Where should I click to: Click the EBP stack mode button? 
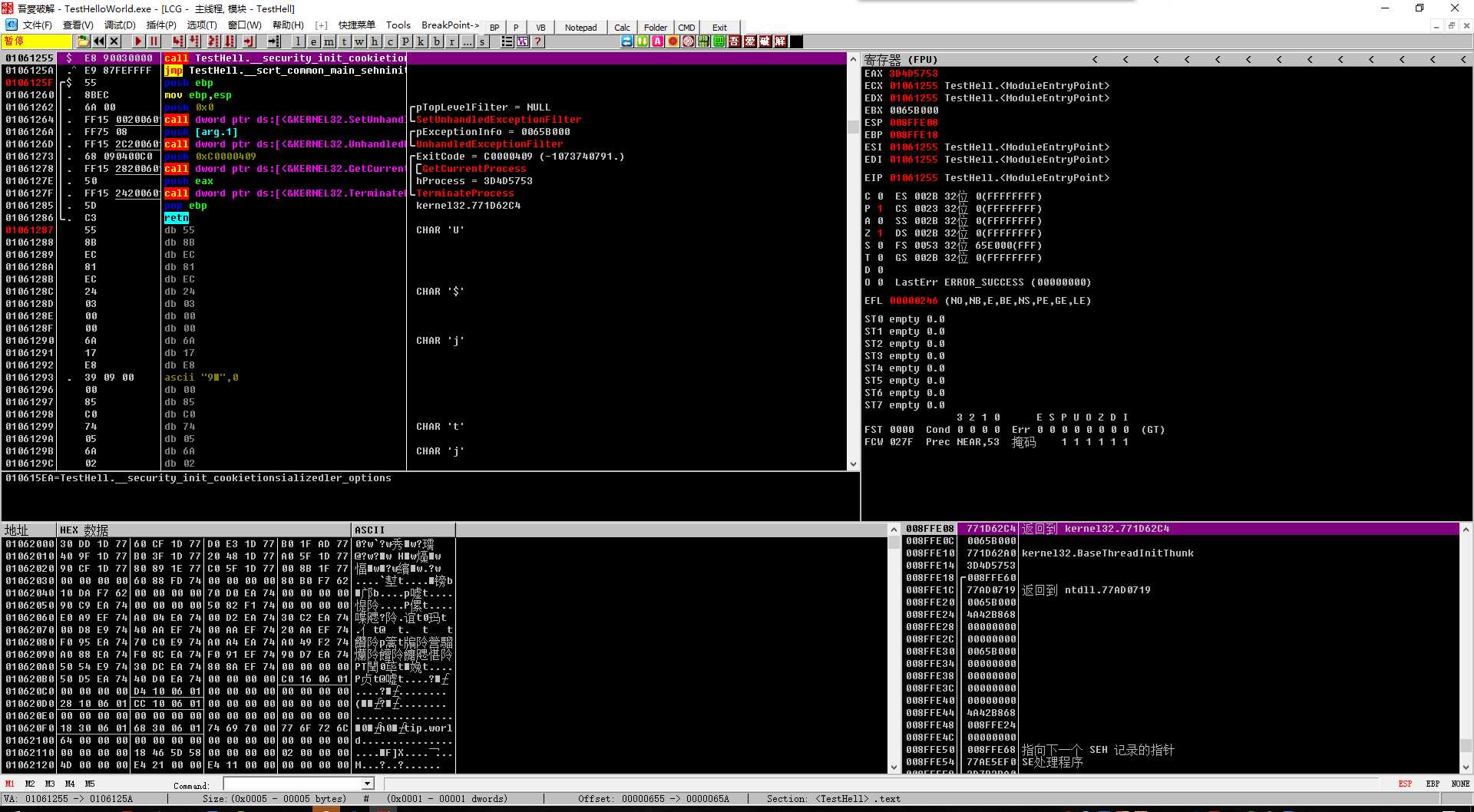[1433, 784]
